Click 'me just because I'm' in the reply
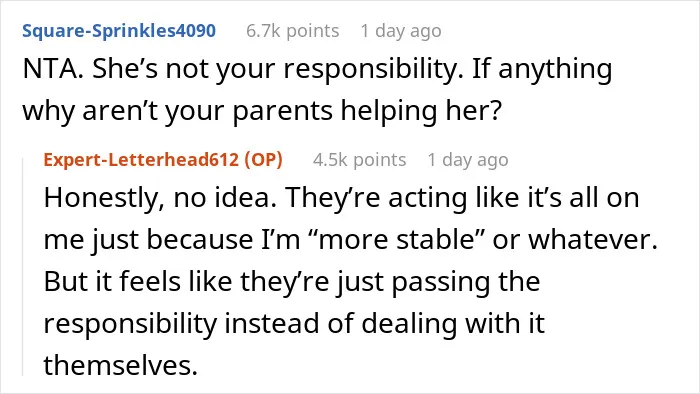This screenshot has height=394, width=700. coord(172,240)
